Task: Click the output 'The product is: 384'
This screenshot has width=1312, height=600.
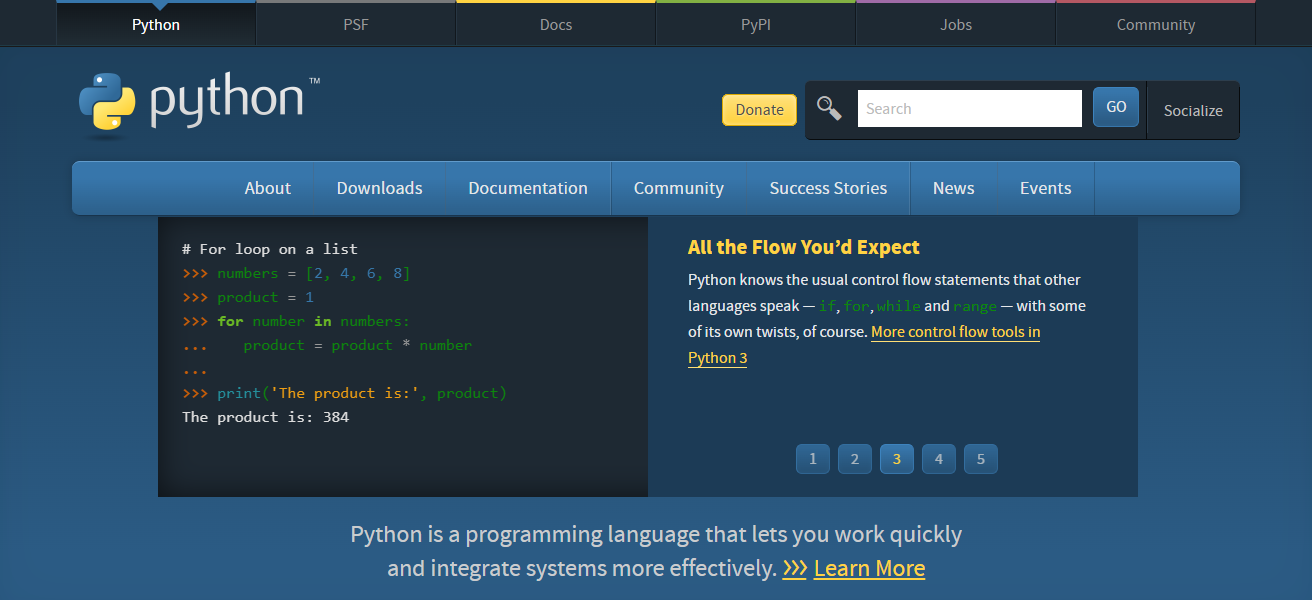Action: click(266, 417)
